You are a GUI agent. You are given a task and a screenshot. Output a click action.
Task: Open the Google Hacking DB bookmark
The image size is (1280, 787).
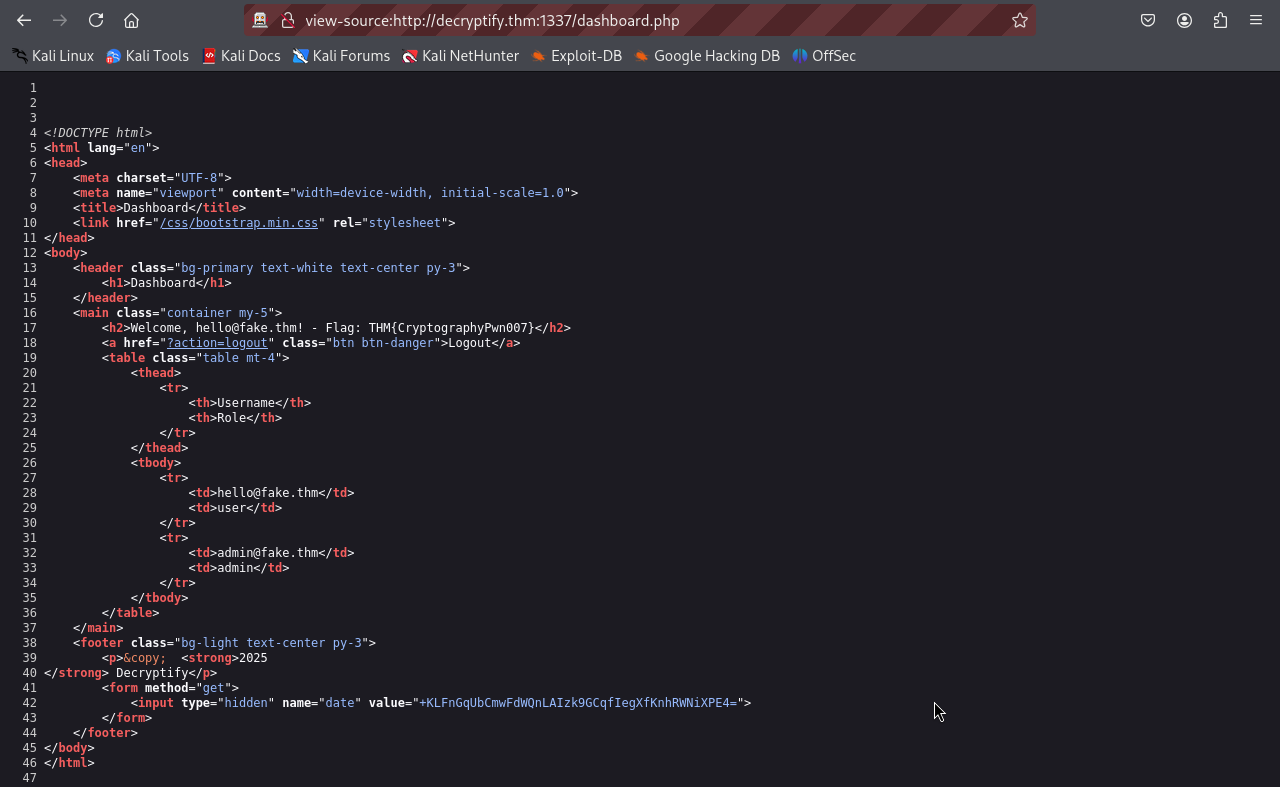tap(706, 56)
